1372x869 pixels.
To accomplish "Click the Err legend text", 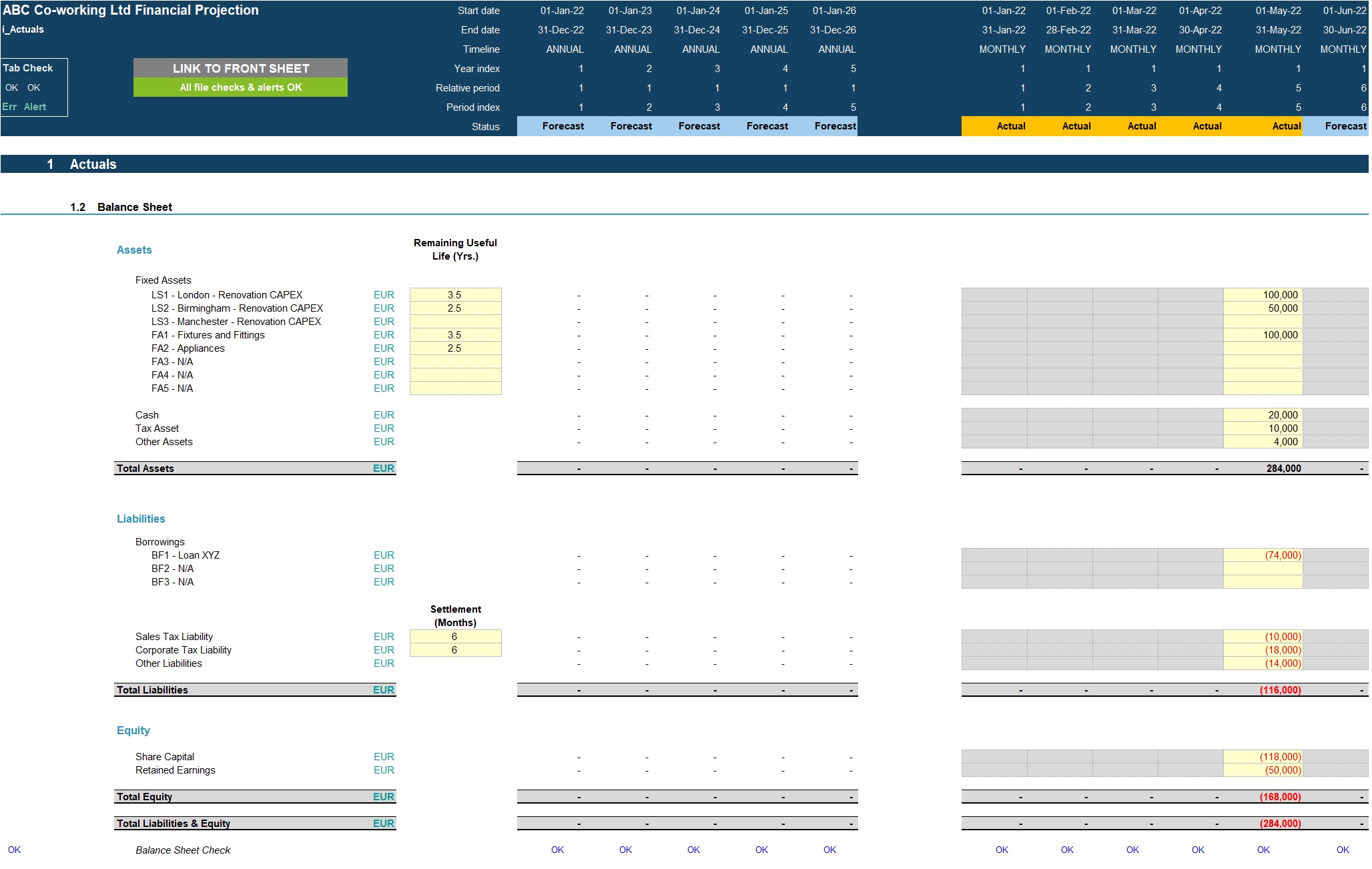I will tap(9, 107).
